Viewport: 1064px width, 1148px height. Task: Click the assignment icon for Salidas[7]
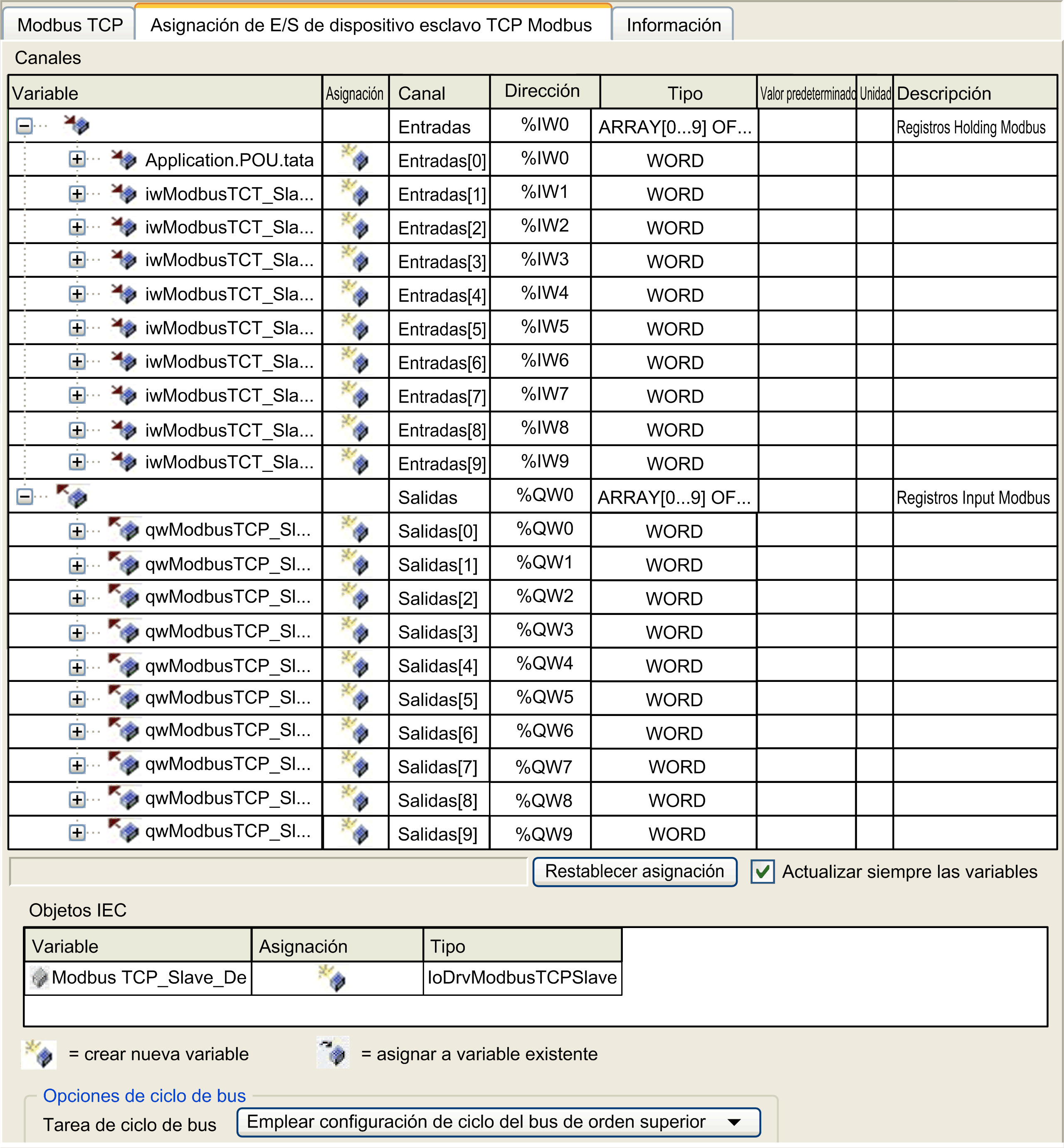(355, 765)
